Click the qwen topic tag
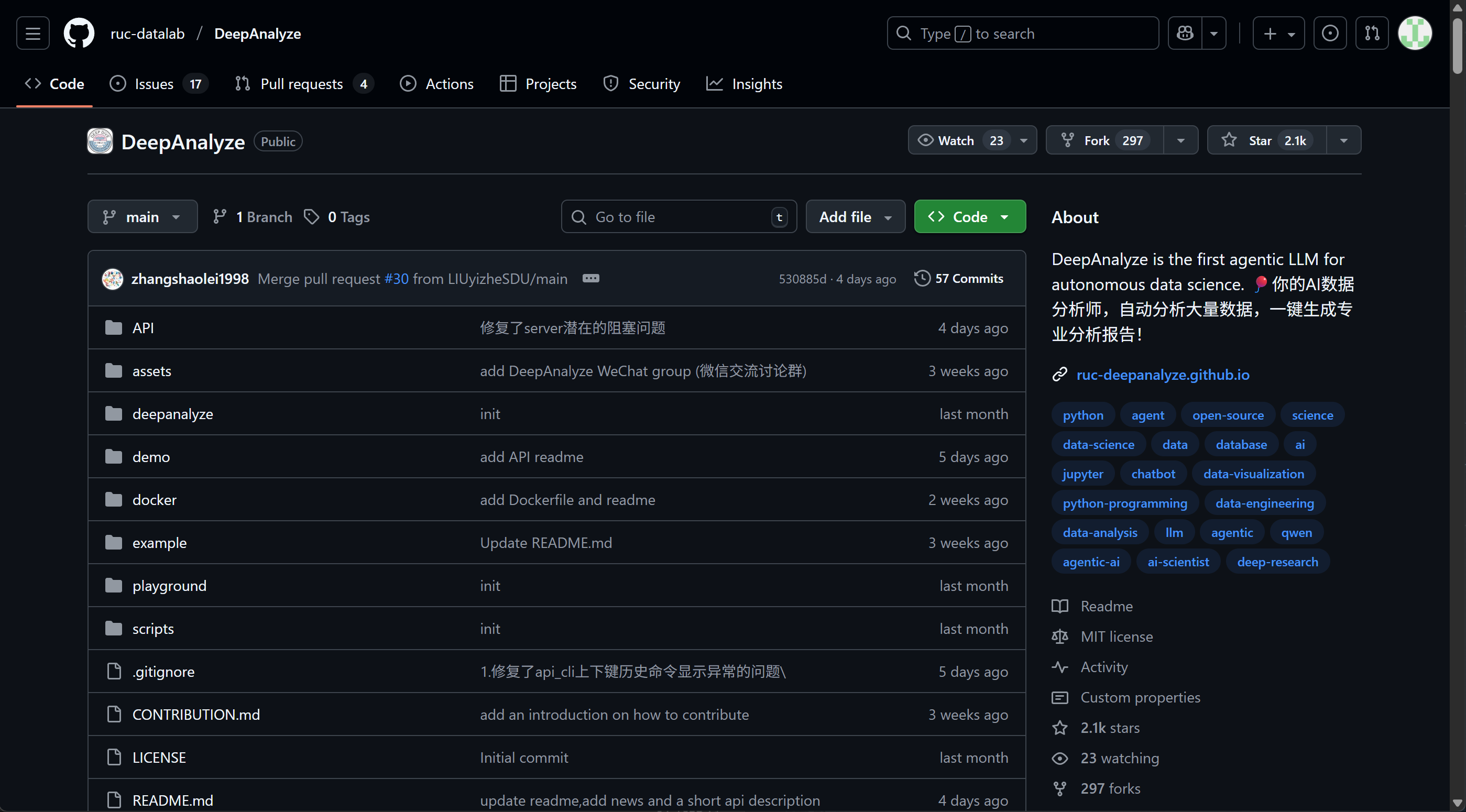Screen dimensions: 1466x812 click(1296, 532)
